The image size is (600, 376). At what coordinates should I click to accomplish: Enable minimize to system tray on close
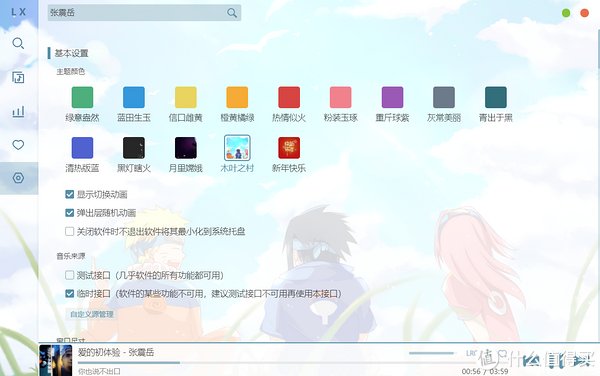click(x=69, y=231)
